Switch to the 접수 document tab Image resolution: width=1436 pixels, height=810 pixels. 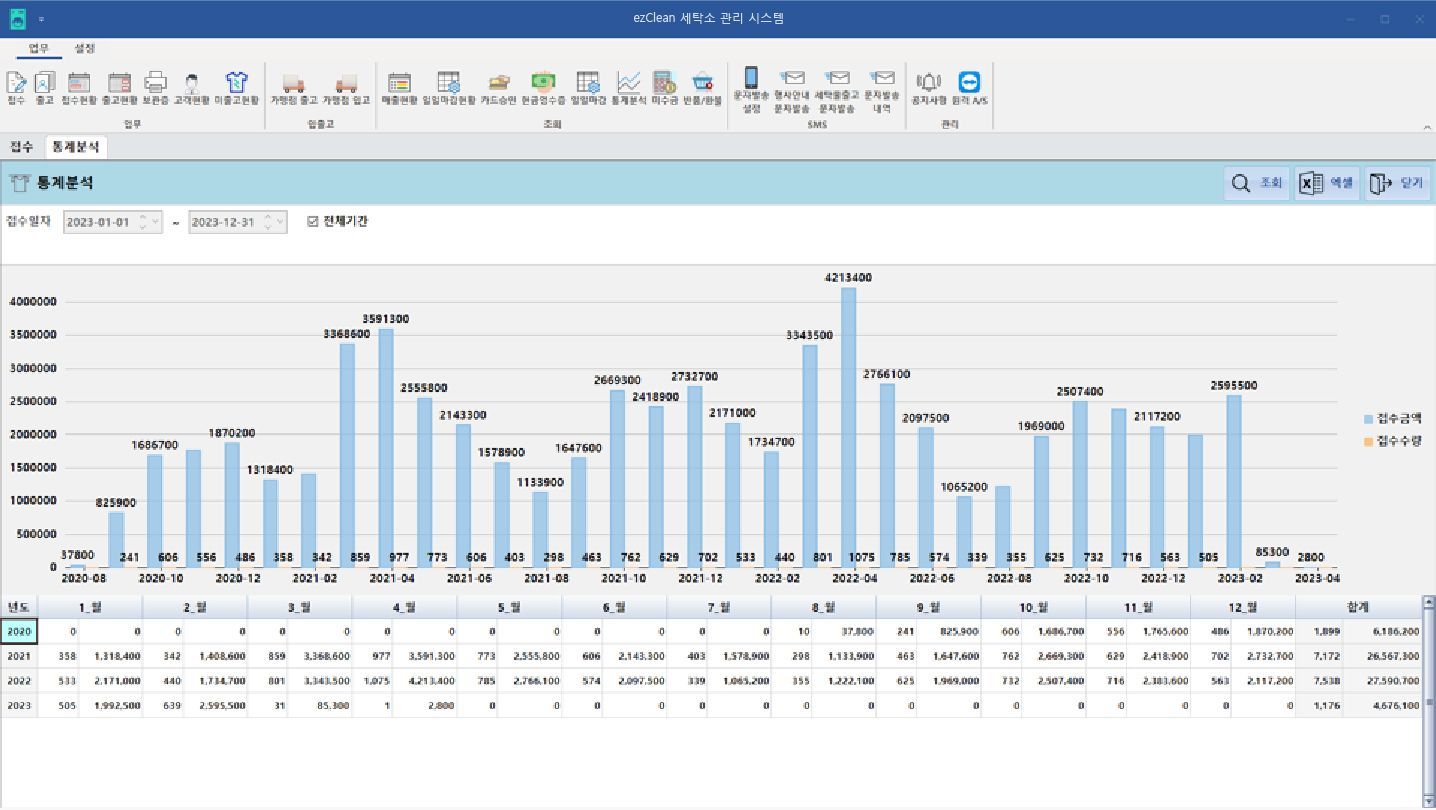(21, 147)
